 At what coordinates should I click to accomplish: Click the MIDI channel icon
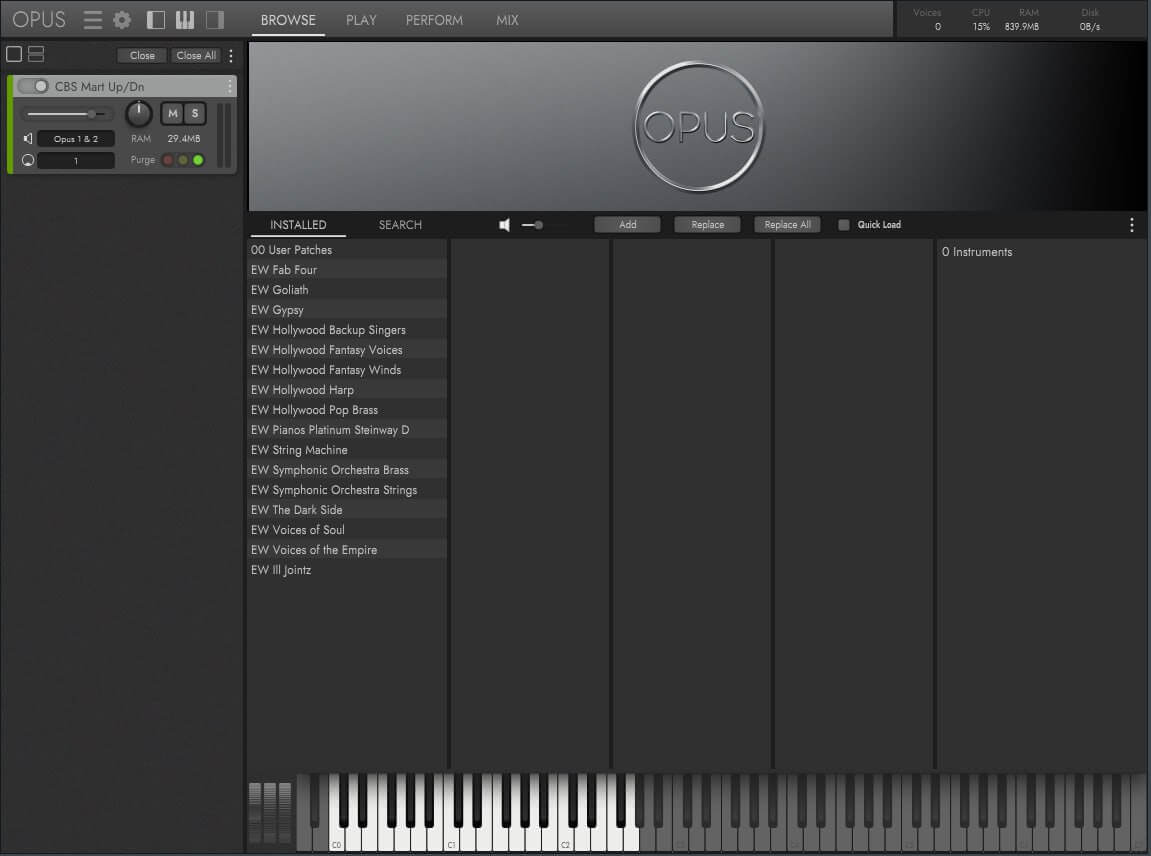click(28, 160)
